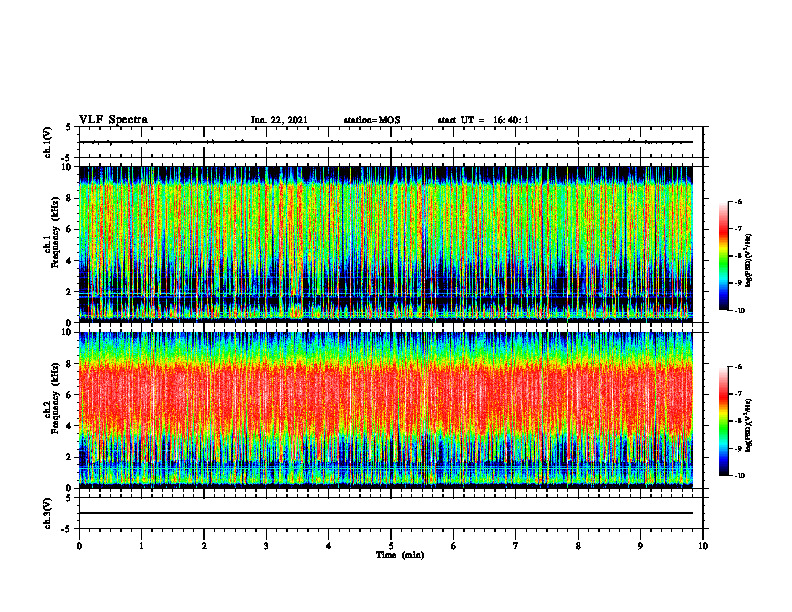This screenshot has width=792, height=612.
Task: Click time axis tick label "1"
Action: coord(141,546)
